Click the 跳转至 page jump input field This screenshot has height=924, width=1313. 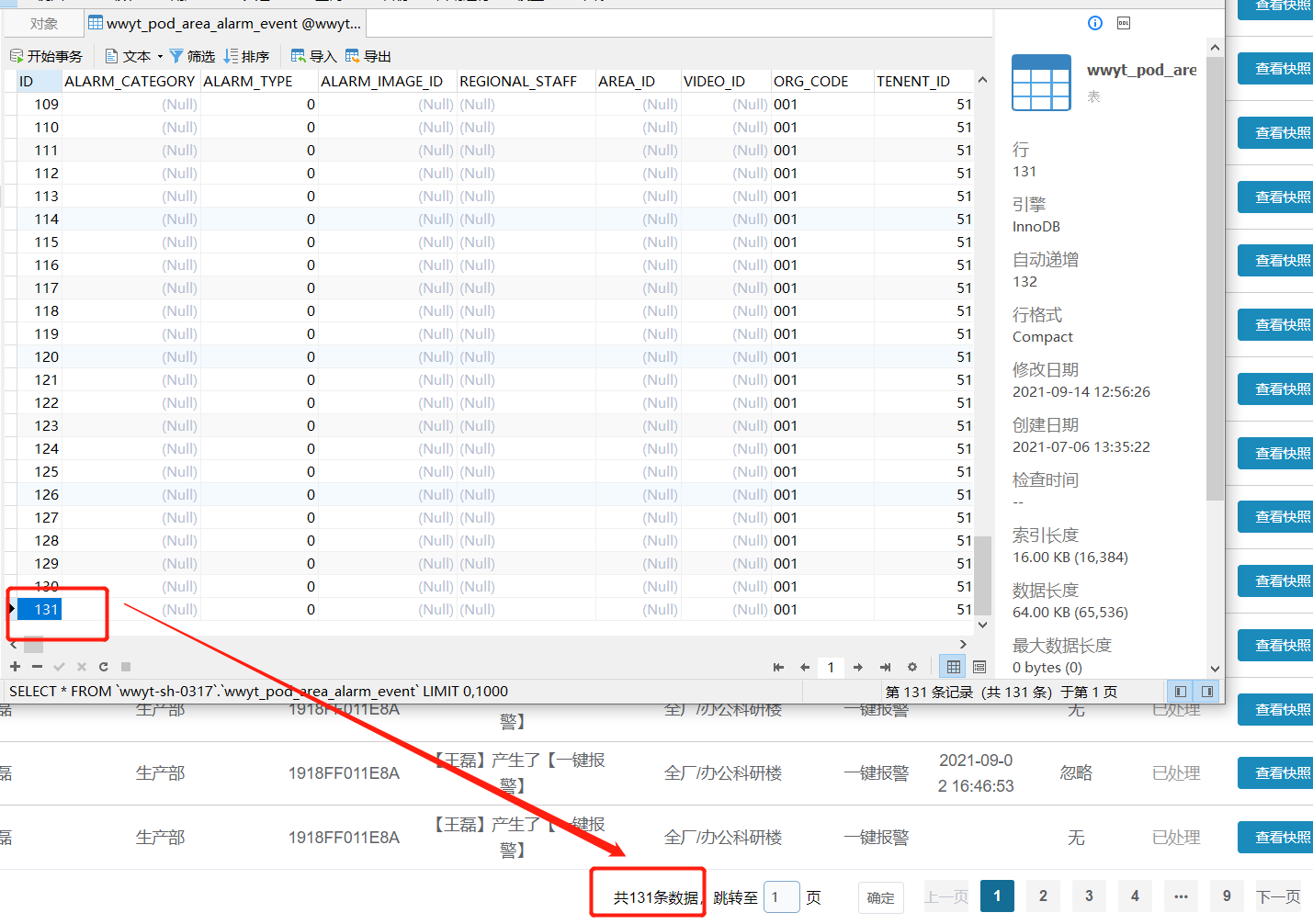tap(782, 896)
